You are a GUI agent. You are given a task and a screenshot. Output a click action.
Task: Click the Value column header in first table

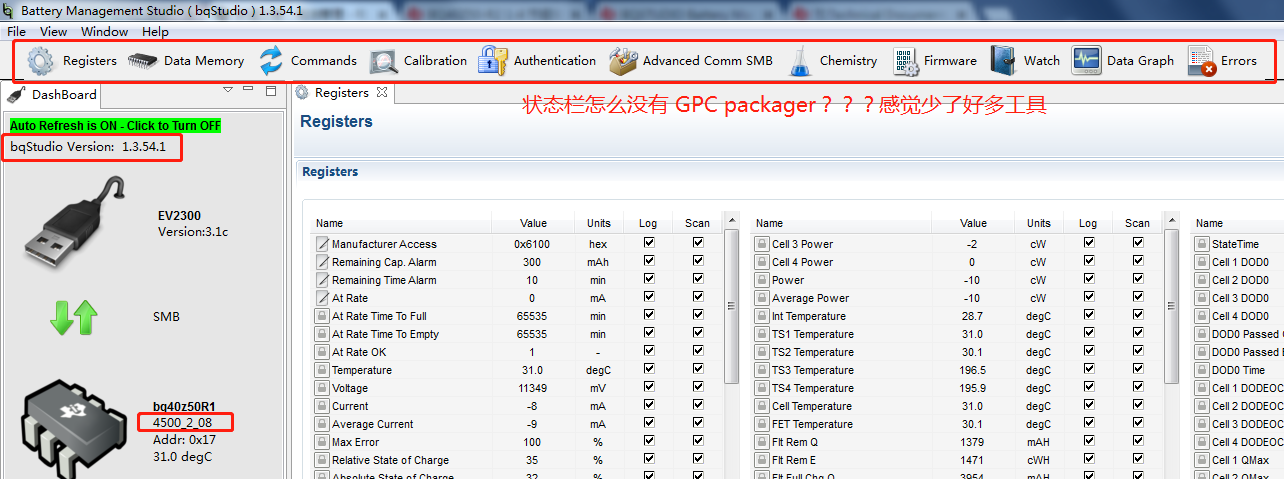click(533, 223)
